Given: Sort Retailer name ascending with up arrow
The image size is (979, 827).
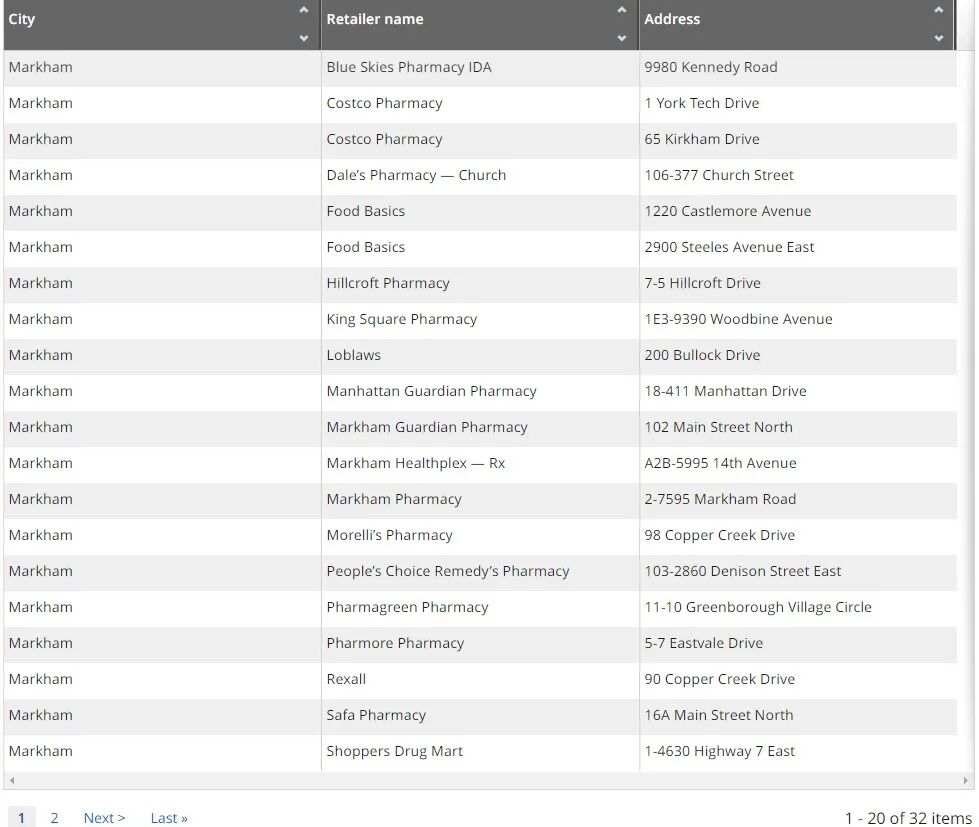Looking at the screenshot, I should pyautogui.click(x=621, y=10).
